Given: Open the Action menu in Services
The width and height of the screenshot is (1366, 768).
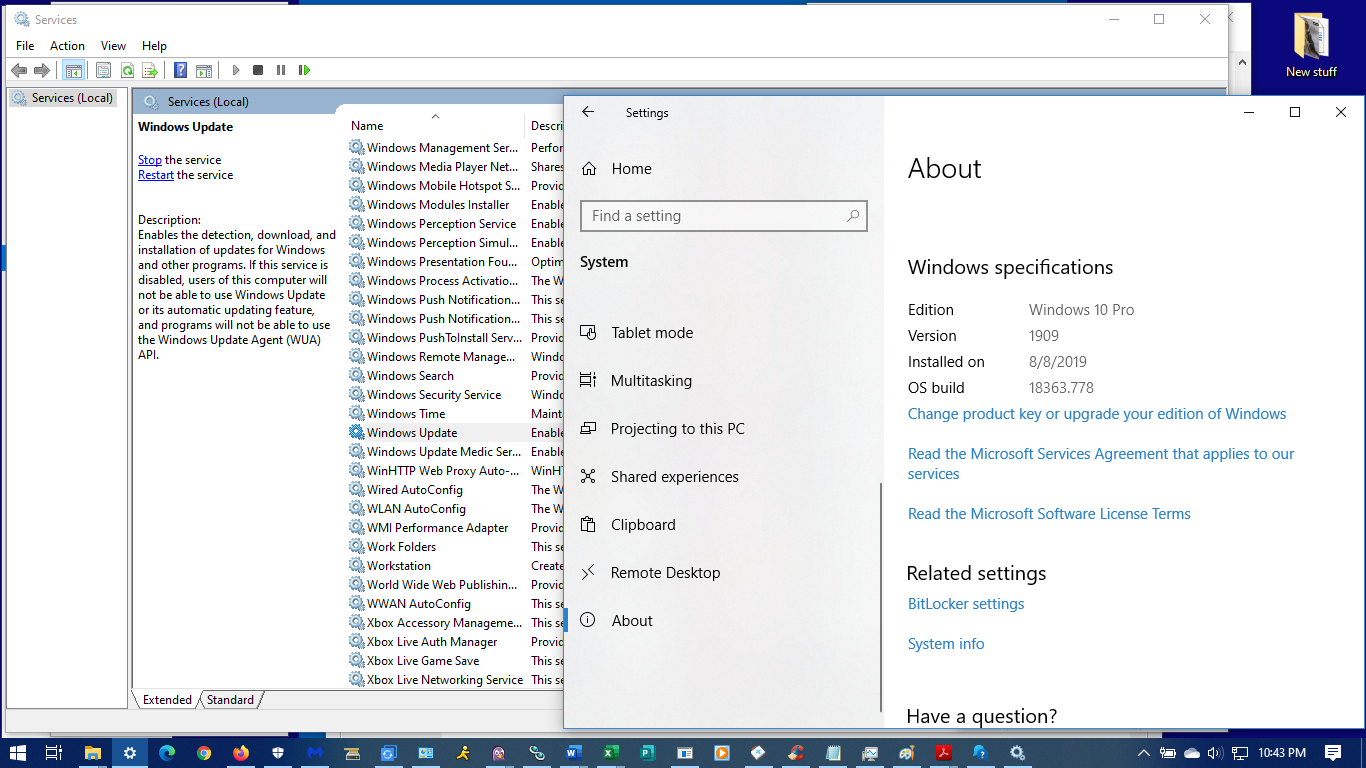Looking at the screenshot, I should [x=67, y=46].
